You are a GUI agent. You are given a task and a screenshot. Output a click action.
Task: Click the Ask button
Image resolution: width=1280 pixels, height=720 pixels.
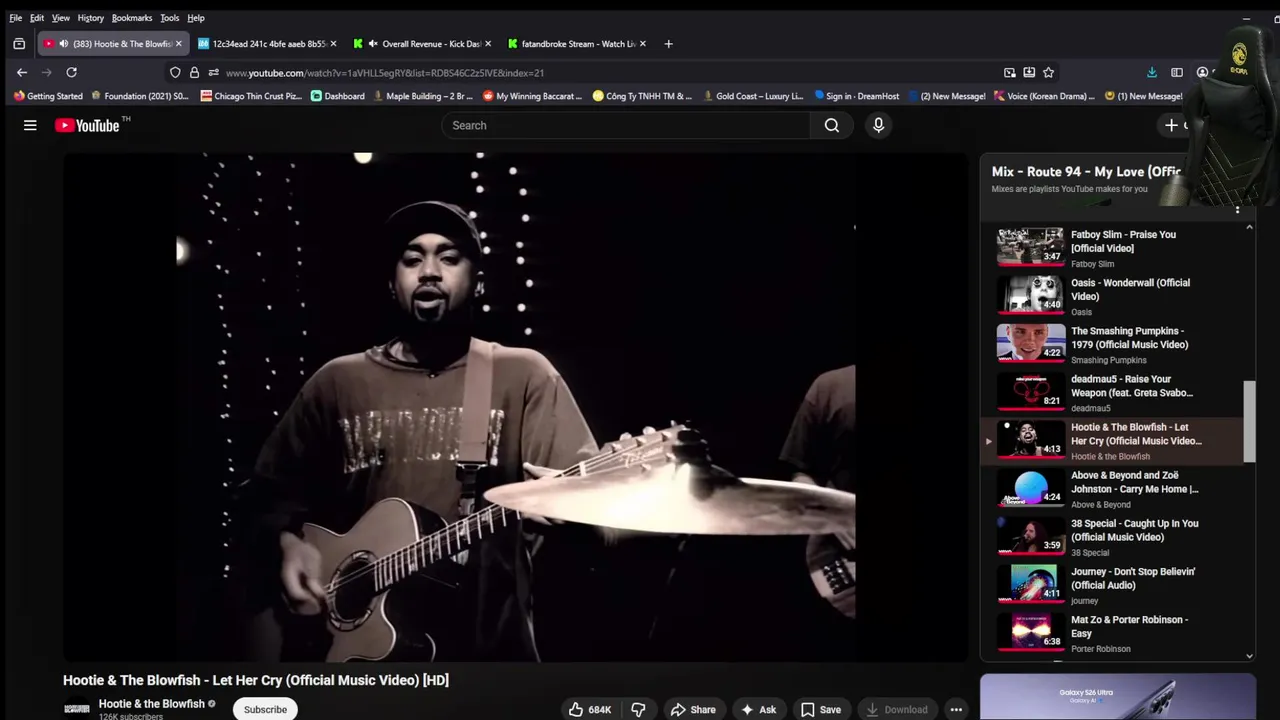point(758,709)
